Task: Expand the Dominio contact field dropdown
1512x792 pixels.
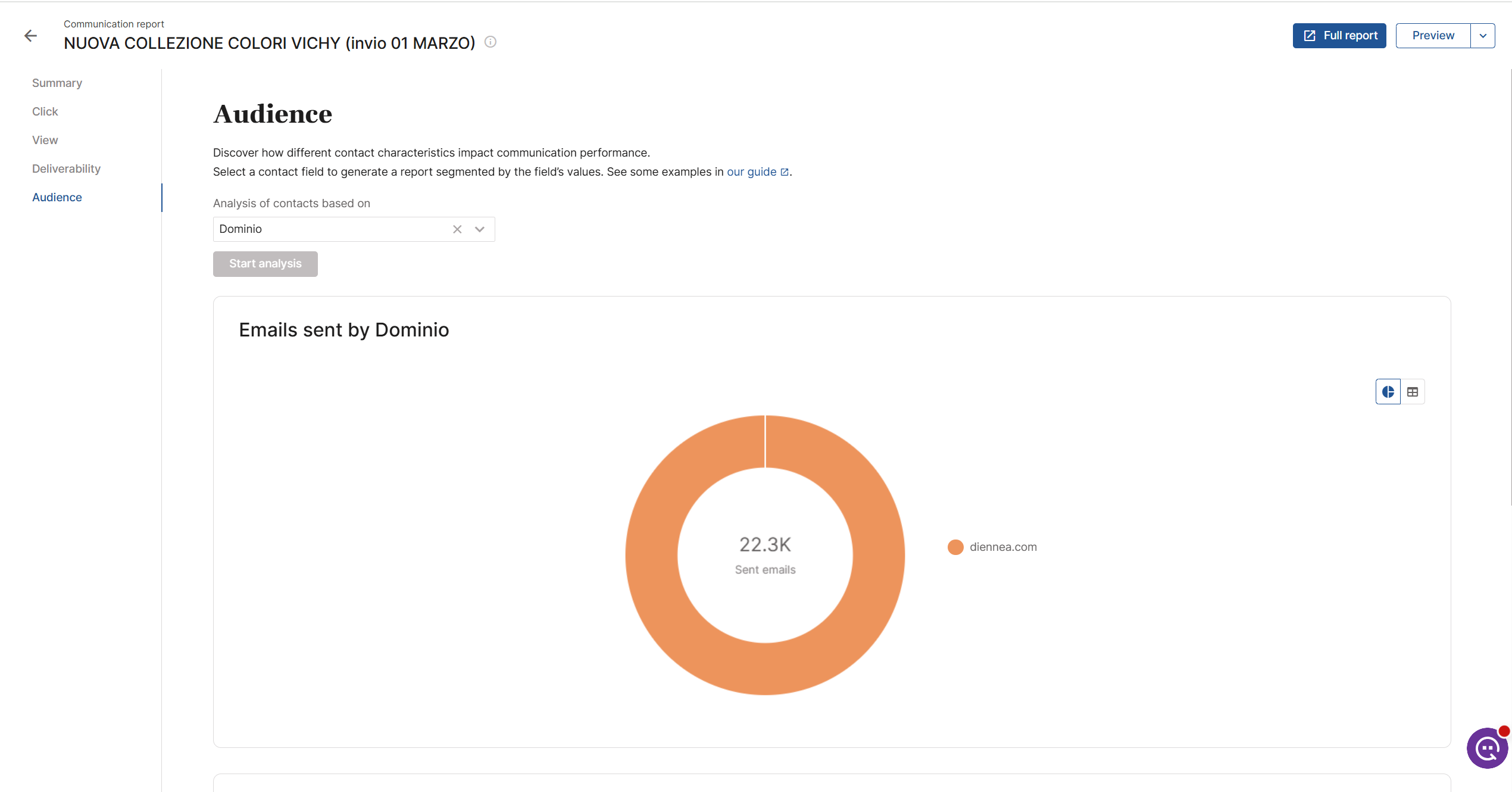Action: point(480,229)
